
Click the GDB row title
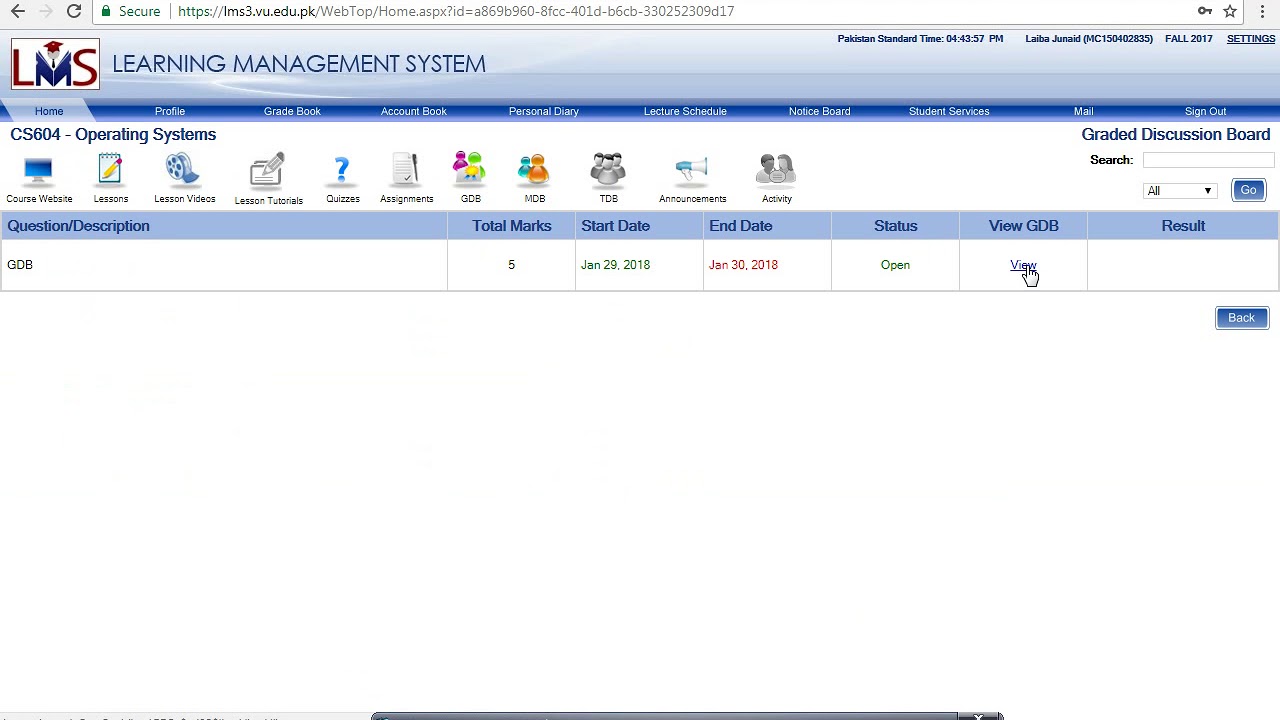[x=20, y=265]
